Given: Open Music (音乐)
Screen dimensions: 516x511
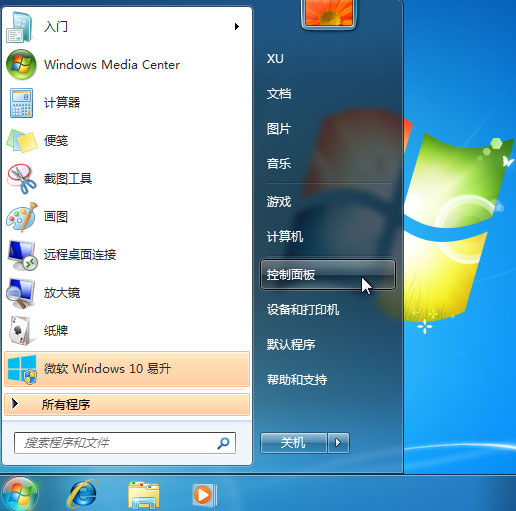Looking at the screenshot, I should click(279, 164).
